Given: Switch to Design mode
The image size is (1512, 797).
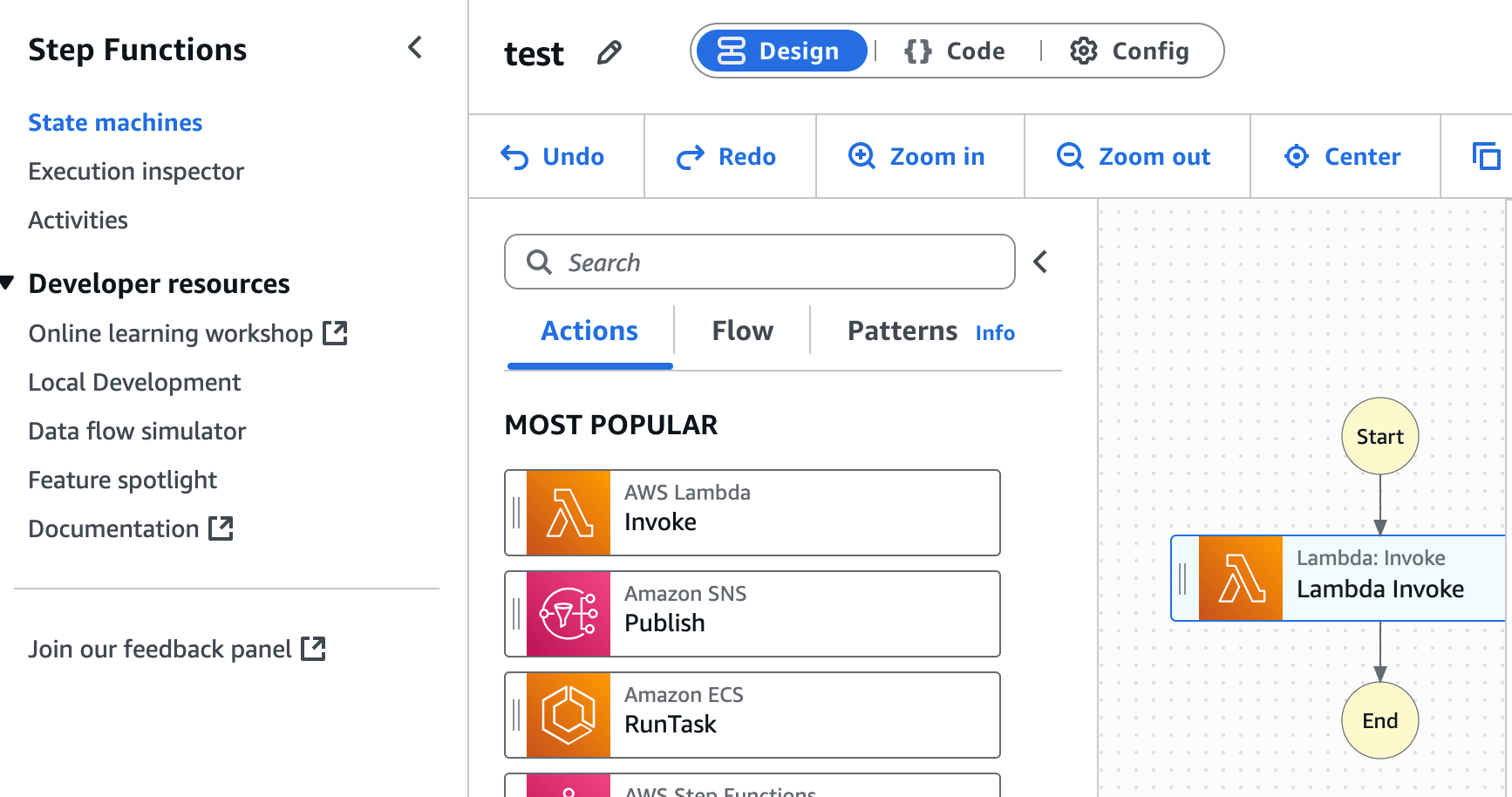Looking at the screenshot, I should 780,51.
